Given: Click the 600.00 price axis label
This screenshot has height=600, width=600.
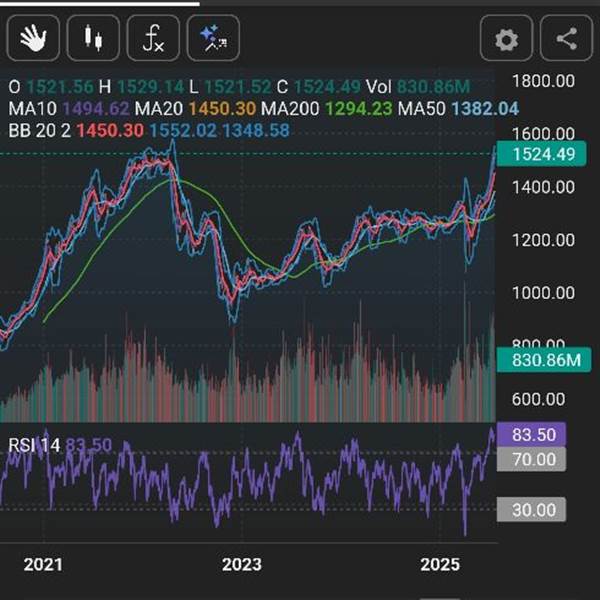Looking at the screenshot, I should [538, 399].
